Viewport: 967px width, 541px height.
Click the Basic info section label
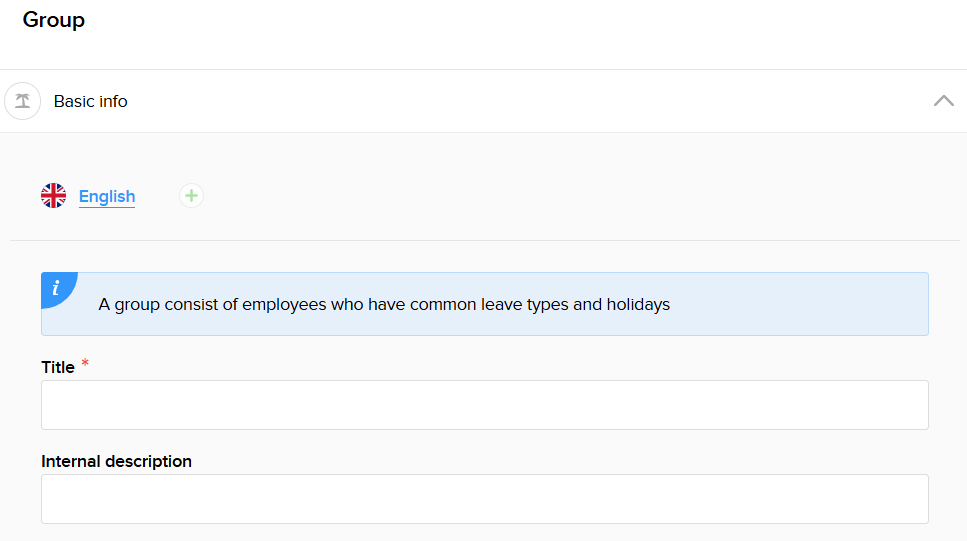click(90, 101)
